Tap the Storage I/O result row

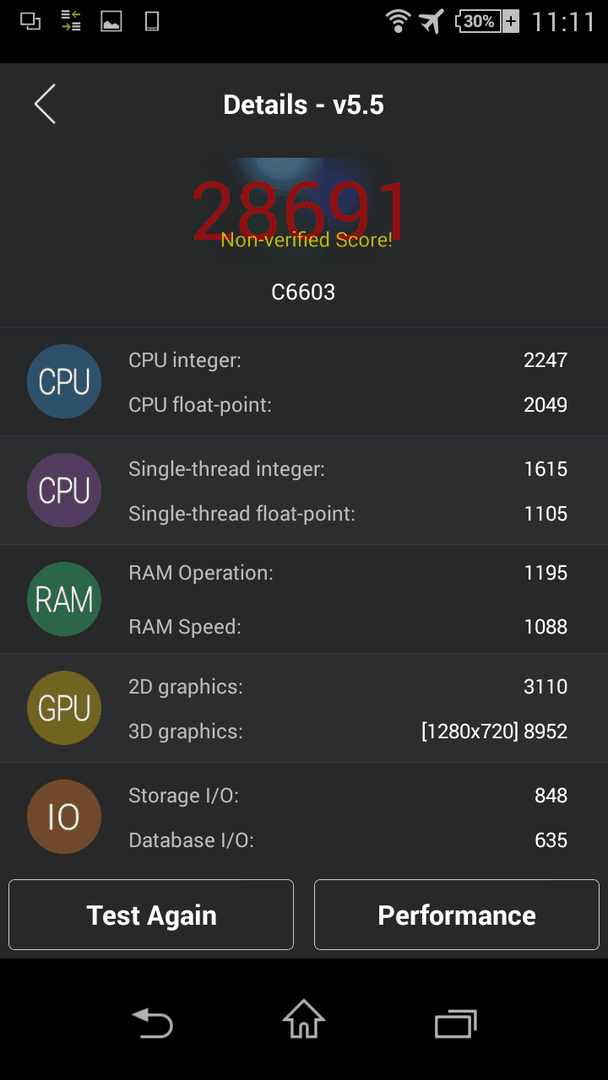pyautogui.click(x=348, y=796)
